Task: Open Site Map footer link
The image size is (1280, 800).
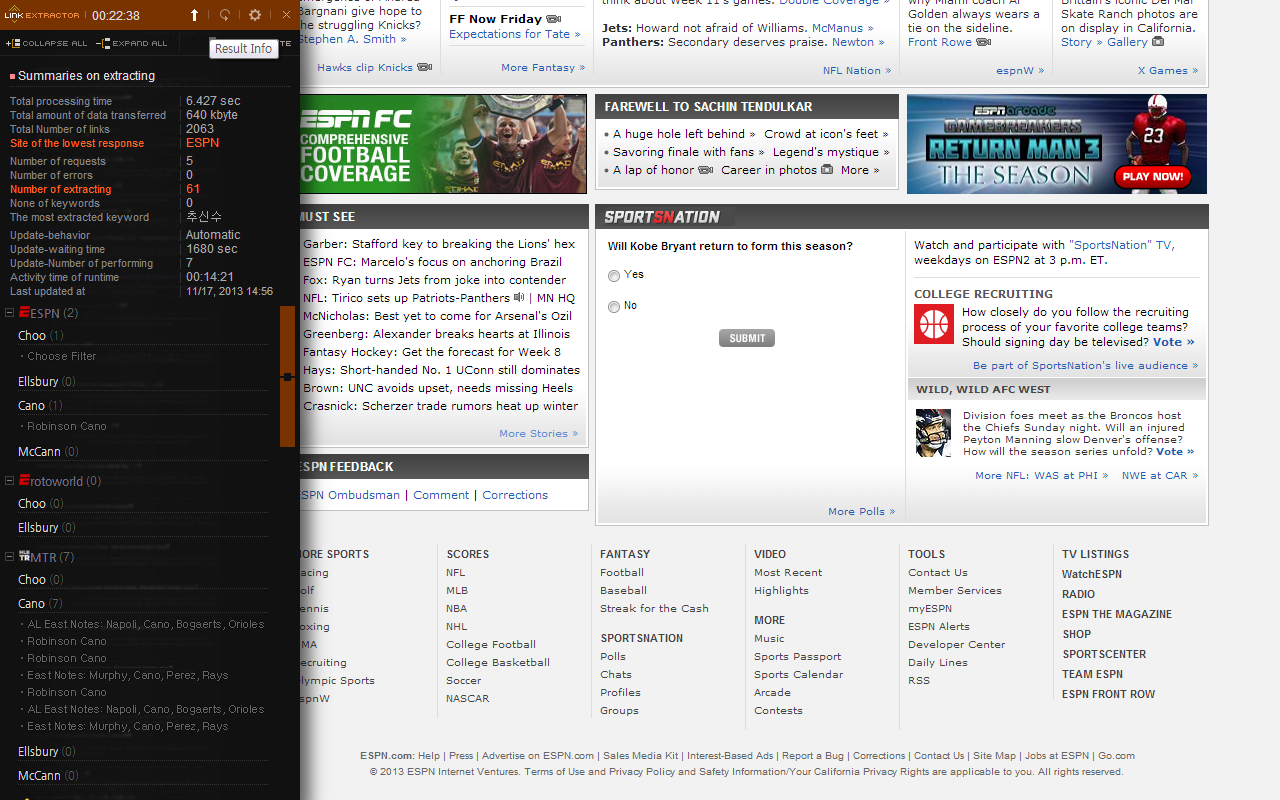Action: pyautogui.click(x=994, y=756)
